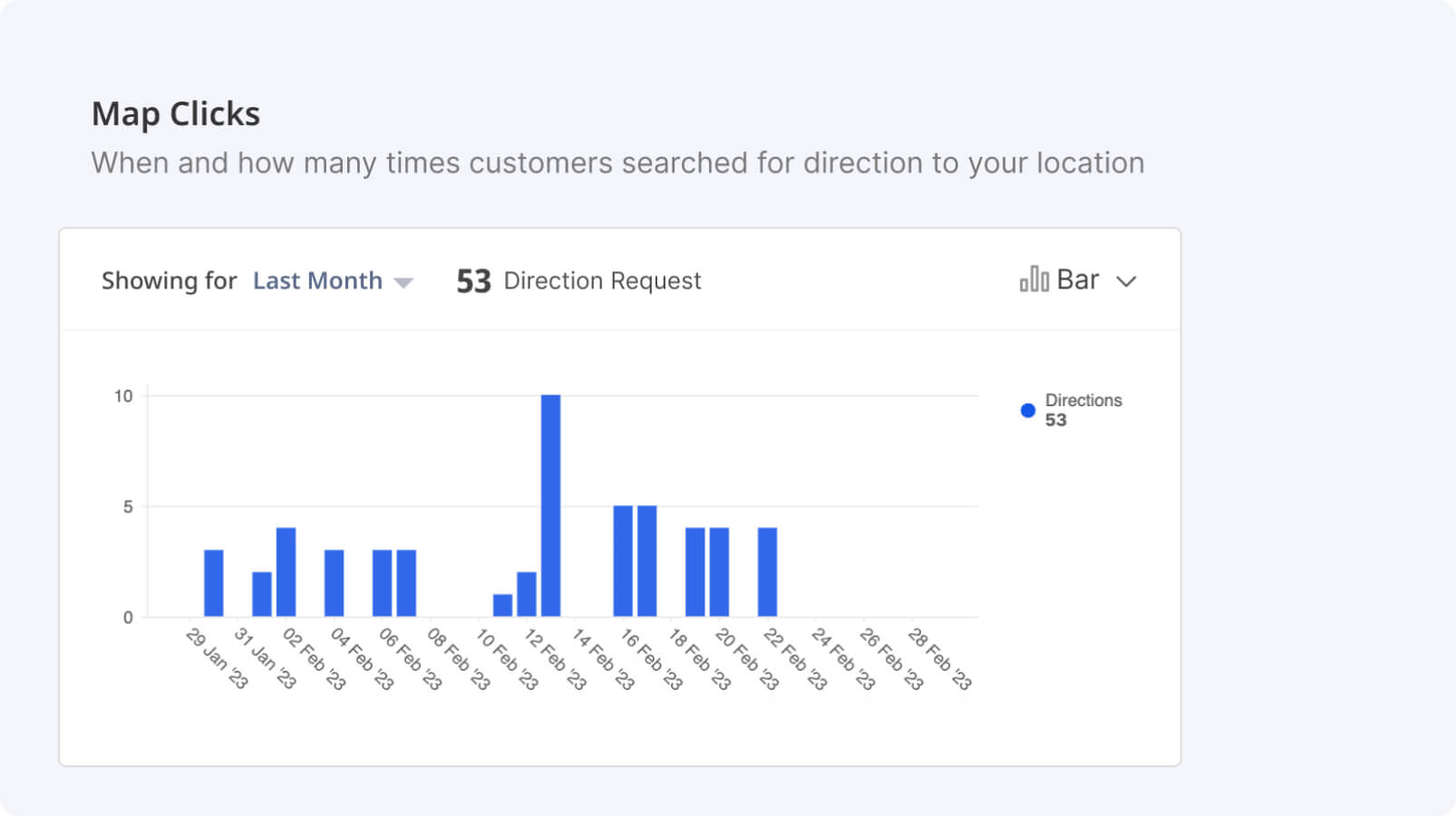Select the first bar near 29 Jan
Image resolution: width=1456 pixels, height=816 pixels.
pos(213,583)
